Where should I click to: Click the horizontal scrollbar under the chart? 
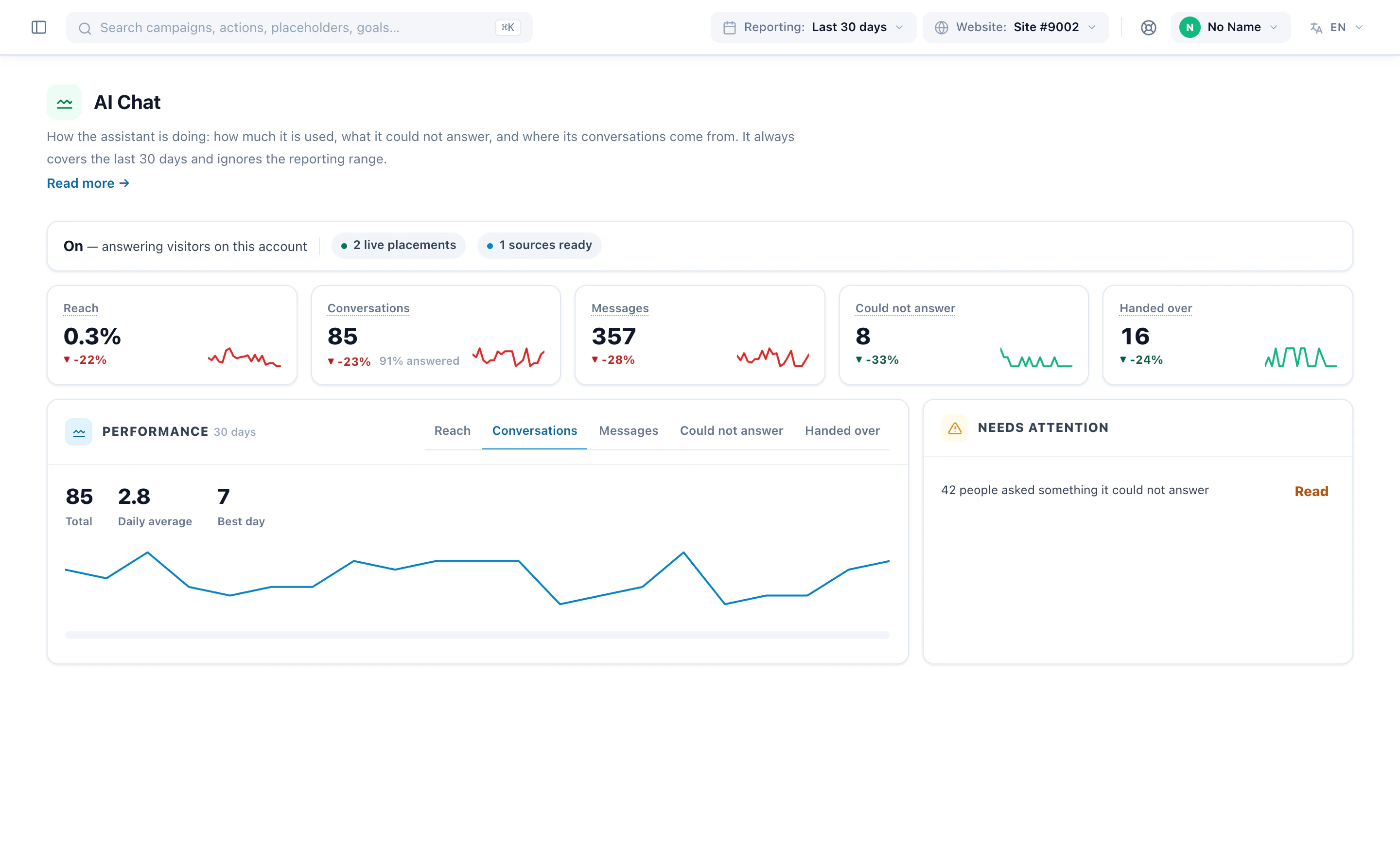477,635
